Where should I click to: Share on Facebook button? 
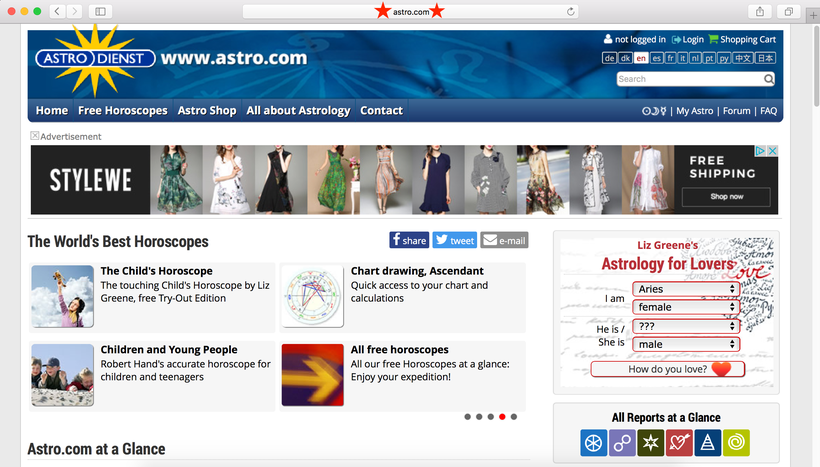(409, 240)
